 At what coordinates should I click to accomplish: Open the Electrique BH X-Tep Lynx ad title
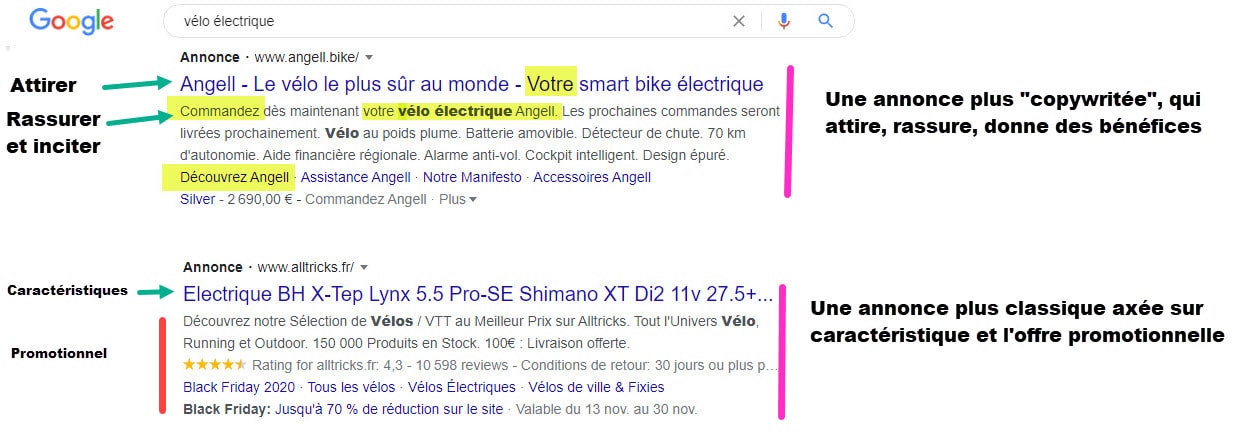(478, 294)
